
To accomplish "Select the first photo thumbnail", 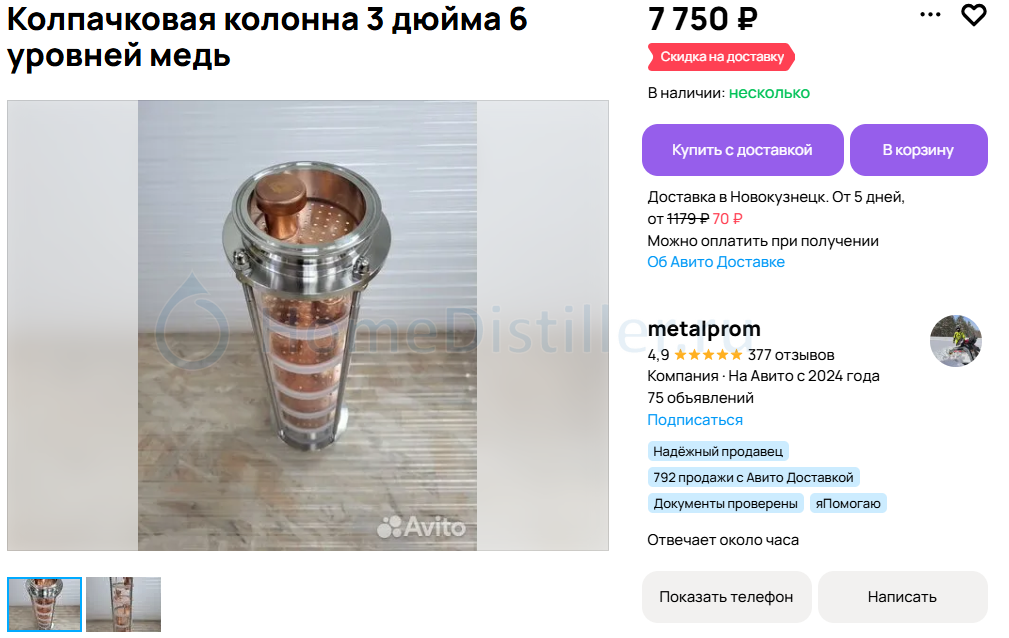I will pos(44,604).
